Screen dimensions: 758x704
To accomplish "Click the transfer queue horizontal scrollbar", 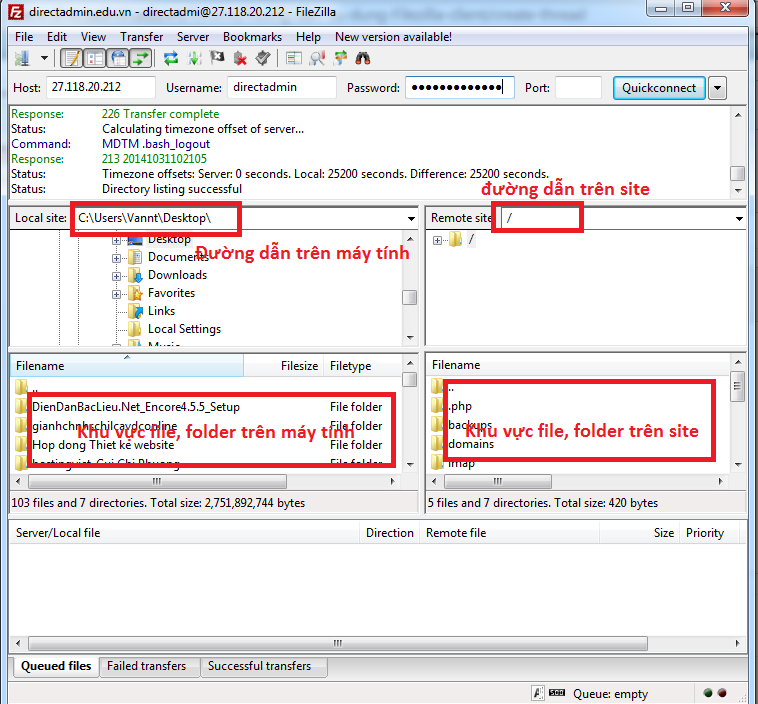I will click(337, 643).
